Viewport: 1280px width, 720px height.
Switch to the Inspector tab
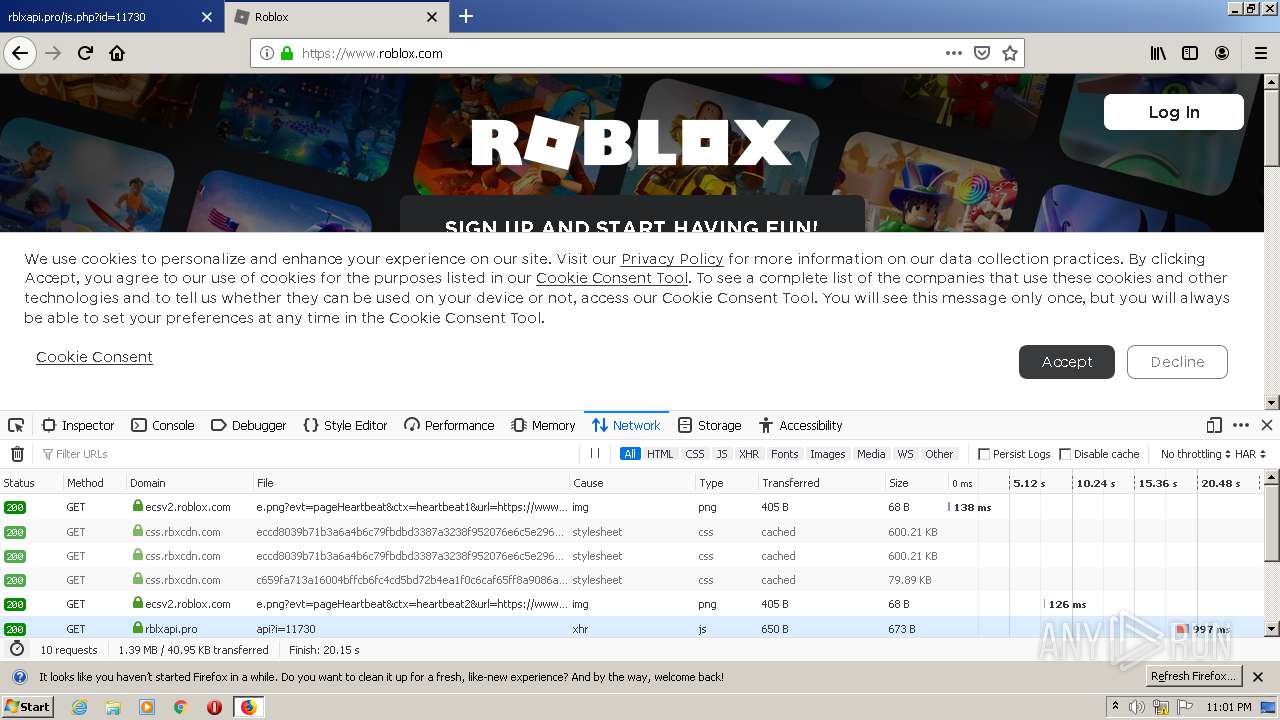(78, 425)
